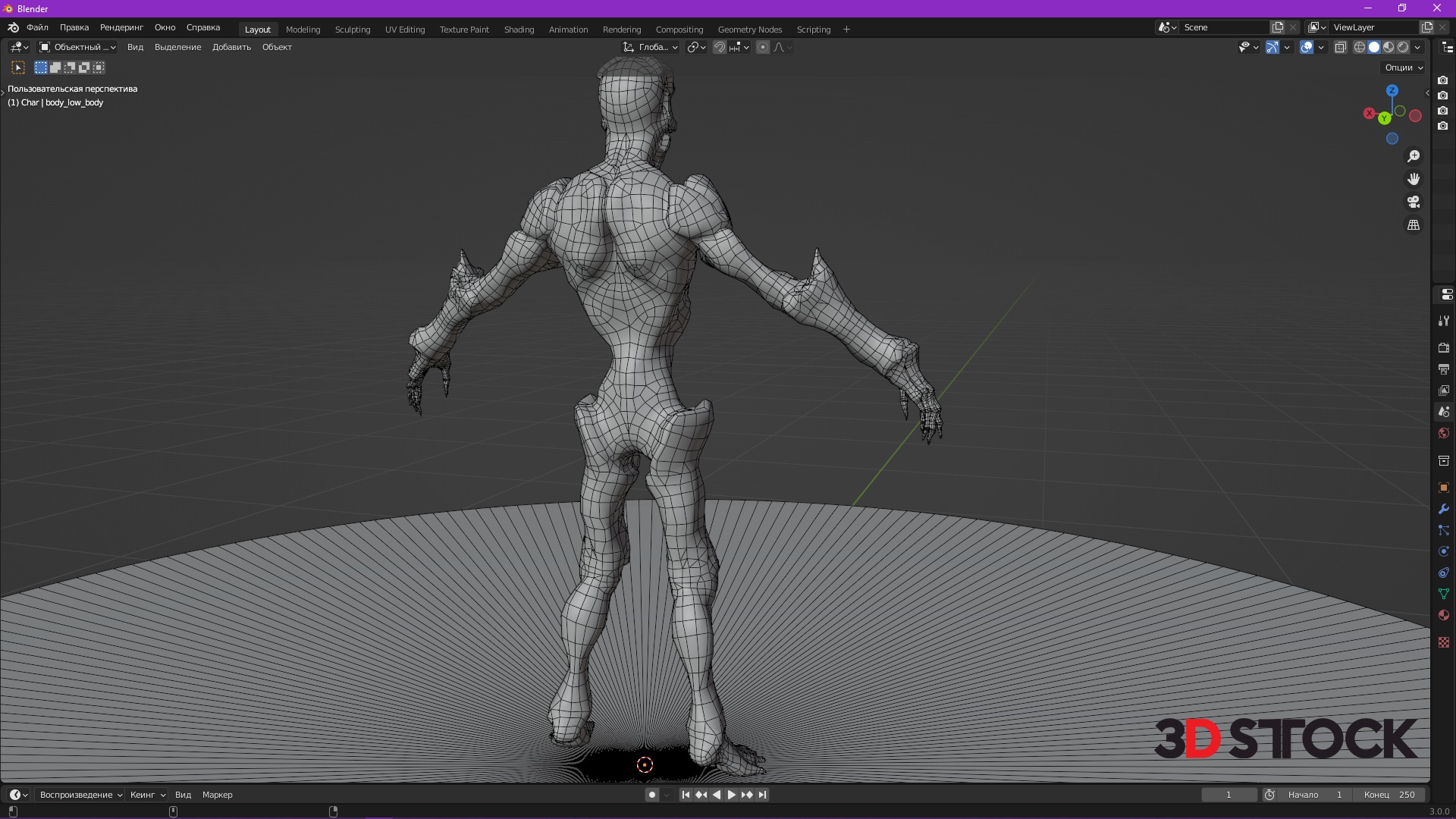Open the Объектный mode dropdown

click(x=77, y=47)
